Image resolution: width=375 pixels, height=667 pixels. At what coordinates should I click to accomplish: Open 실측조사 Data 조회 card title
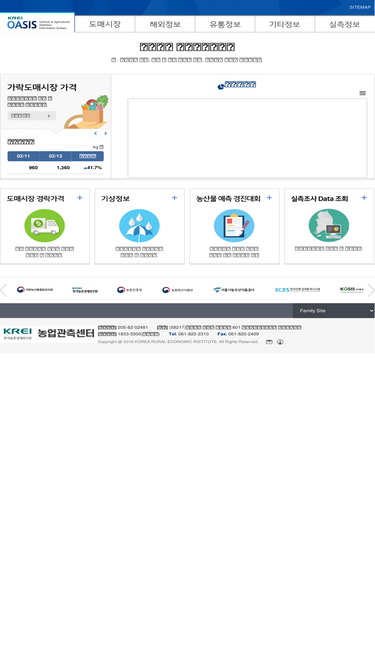coord(320,199)
